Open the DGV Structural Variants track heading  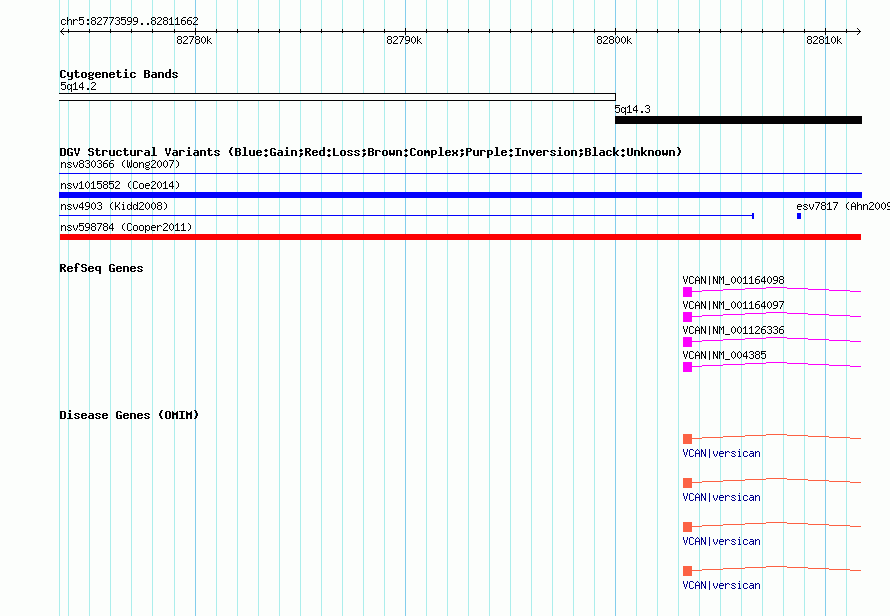[371, 152]
